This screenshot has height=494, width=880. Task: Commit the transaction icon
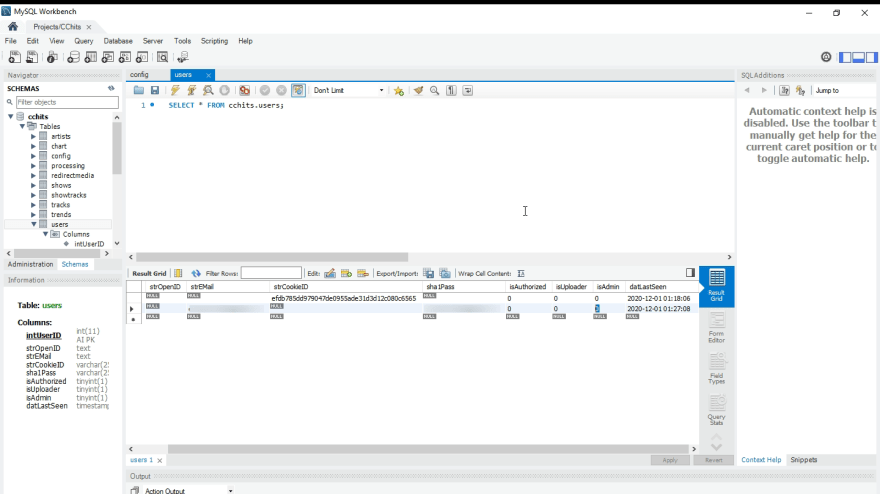tap(265, 90)
